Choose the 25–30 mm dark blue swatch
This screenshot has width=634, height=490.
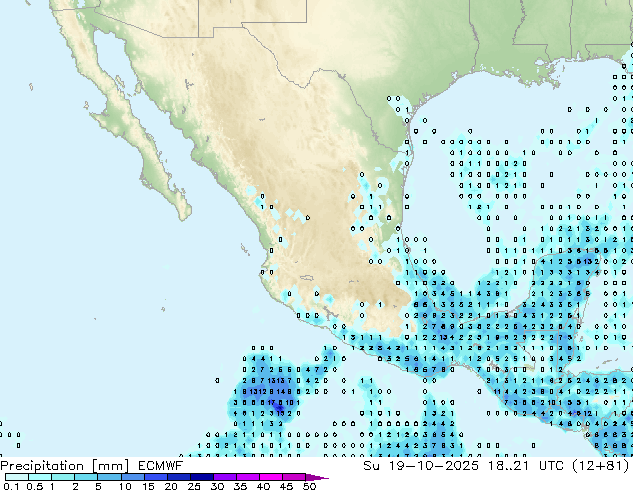pyautogui.click(x=202, y=477)
